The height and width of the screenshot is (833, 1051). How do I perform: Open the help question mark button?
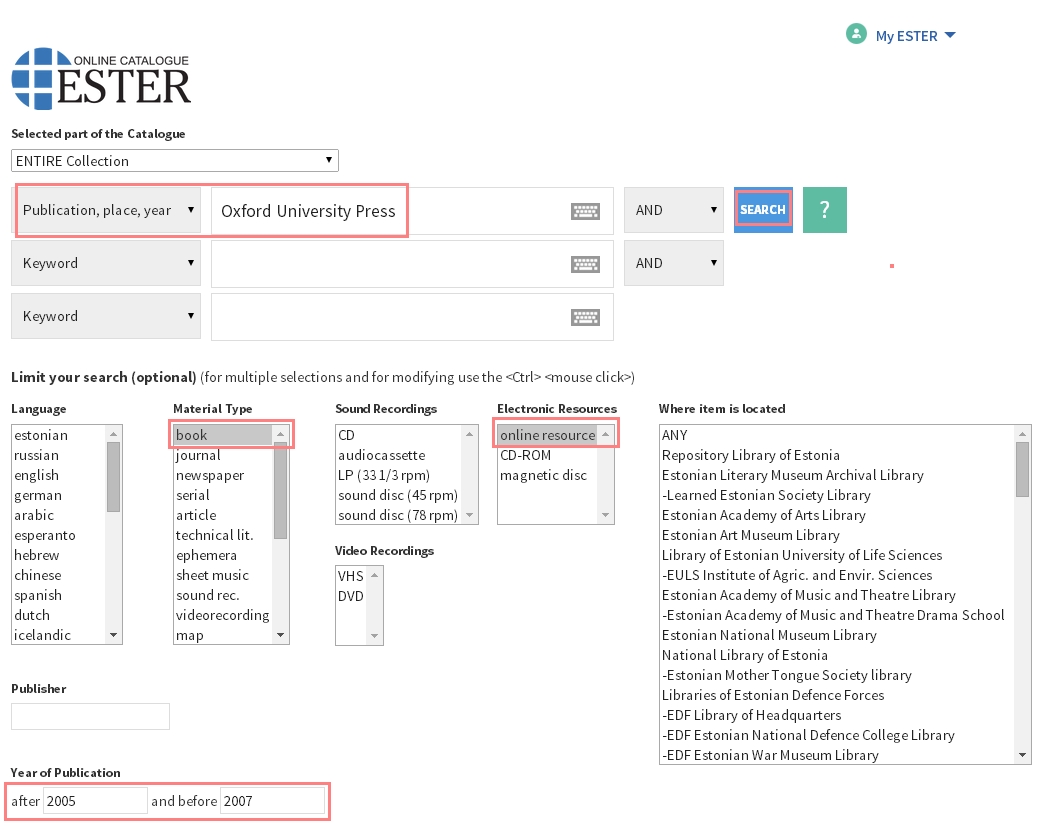pos(824,210)
